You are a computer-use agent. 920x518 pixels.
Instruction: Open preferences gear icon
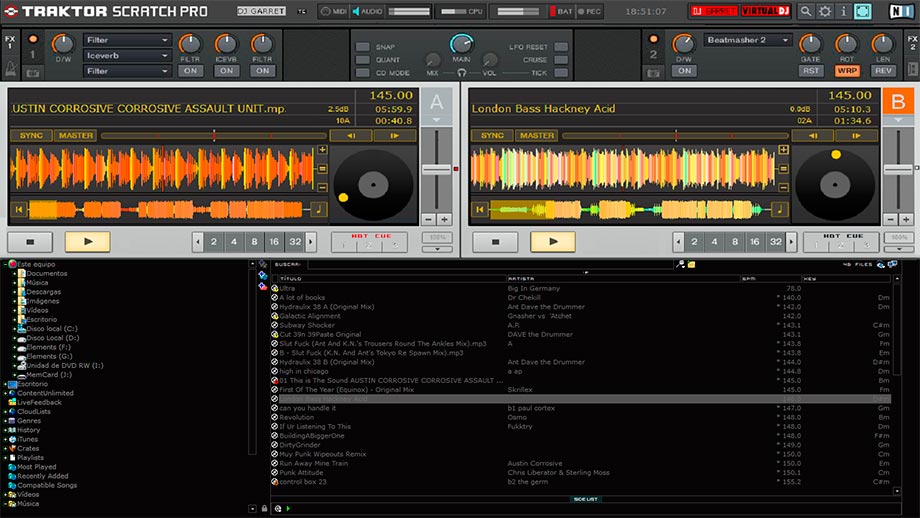click(825, 11)
